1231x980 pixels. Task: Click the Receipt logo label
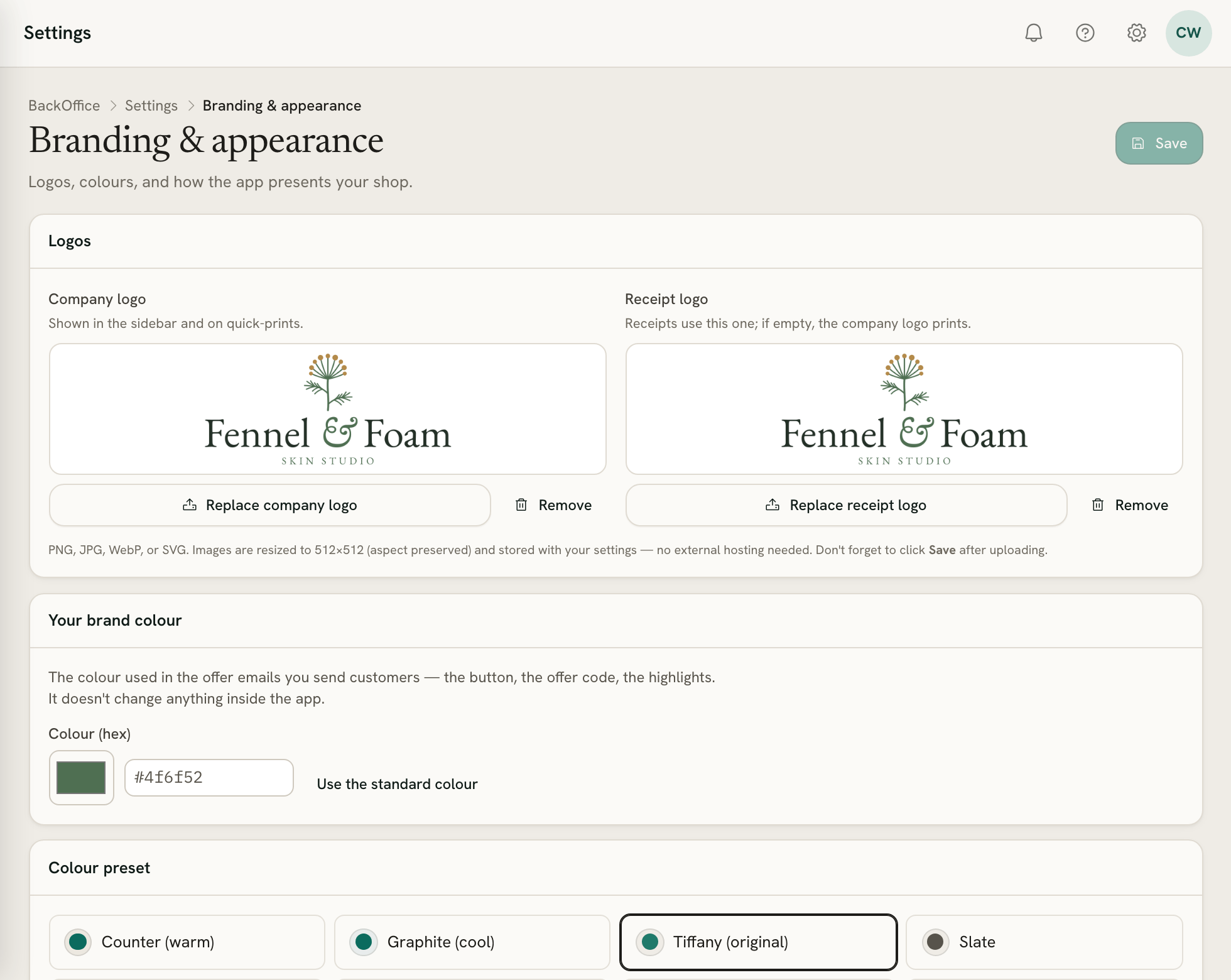[x=666, y=299]
